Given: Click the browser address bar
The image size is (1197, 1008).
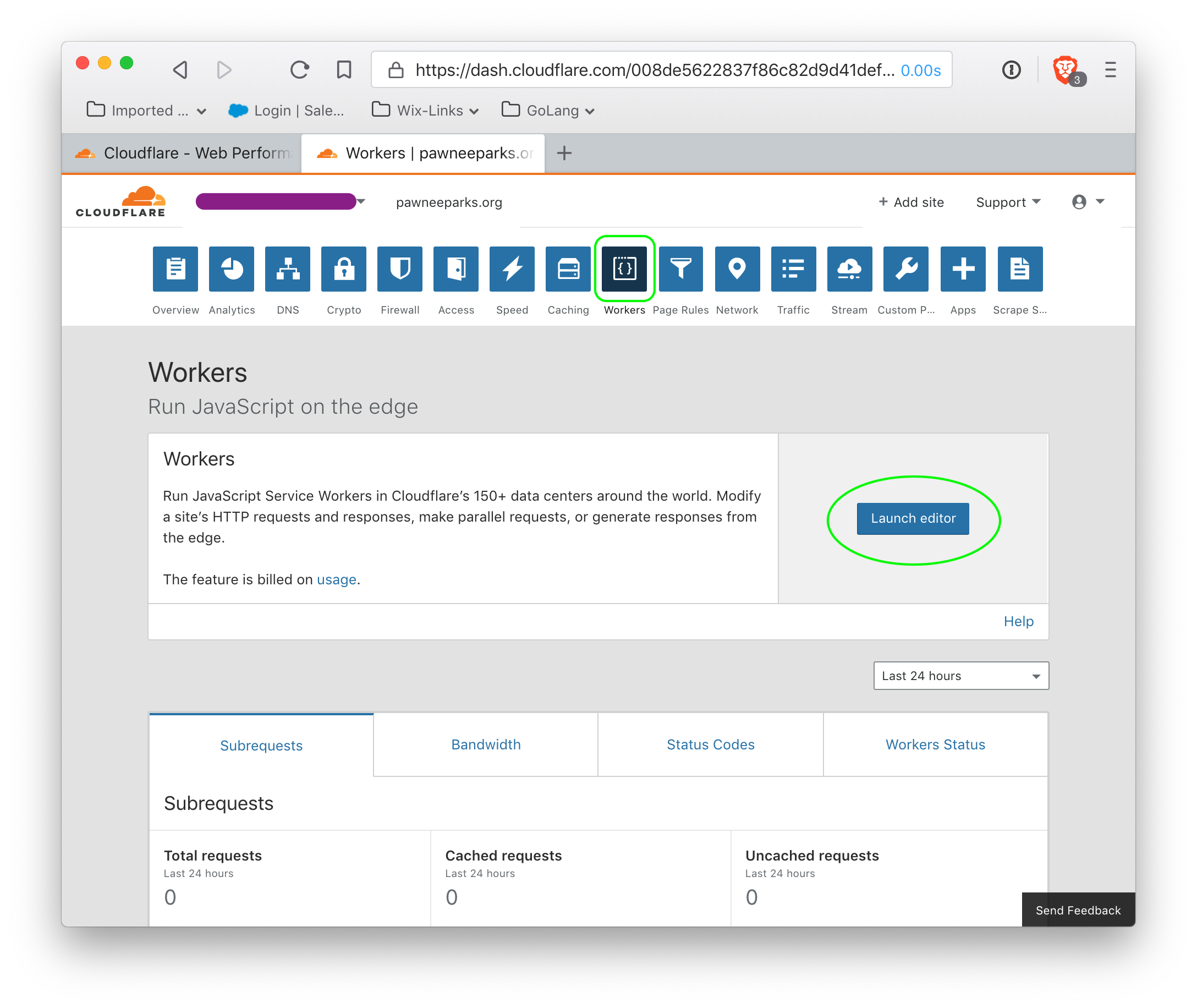Looking at the screenshot, I should tap(661, 70).
